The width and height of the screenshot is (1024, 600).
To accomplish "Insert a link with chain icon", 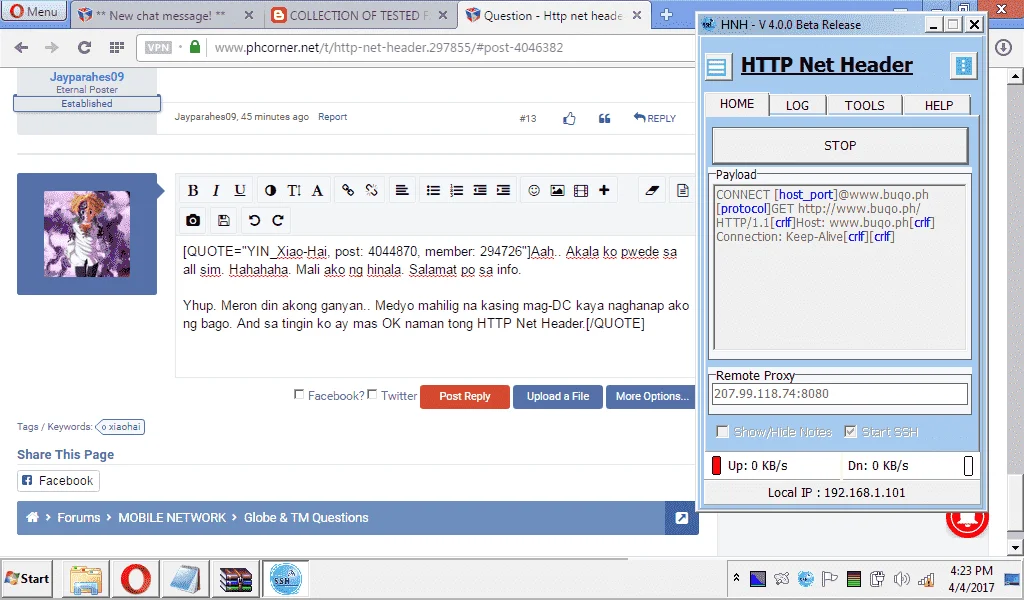I will [348, 191].
